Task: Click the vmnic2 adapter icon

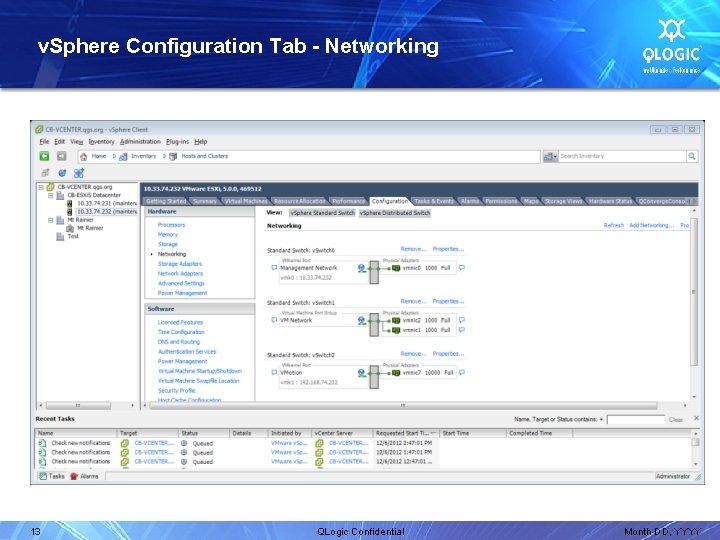Action: (396, 320)
